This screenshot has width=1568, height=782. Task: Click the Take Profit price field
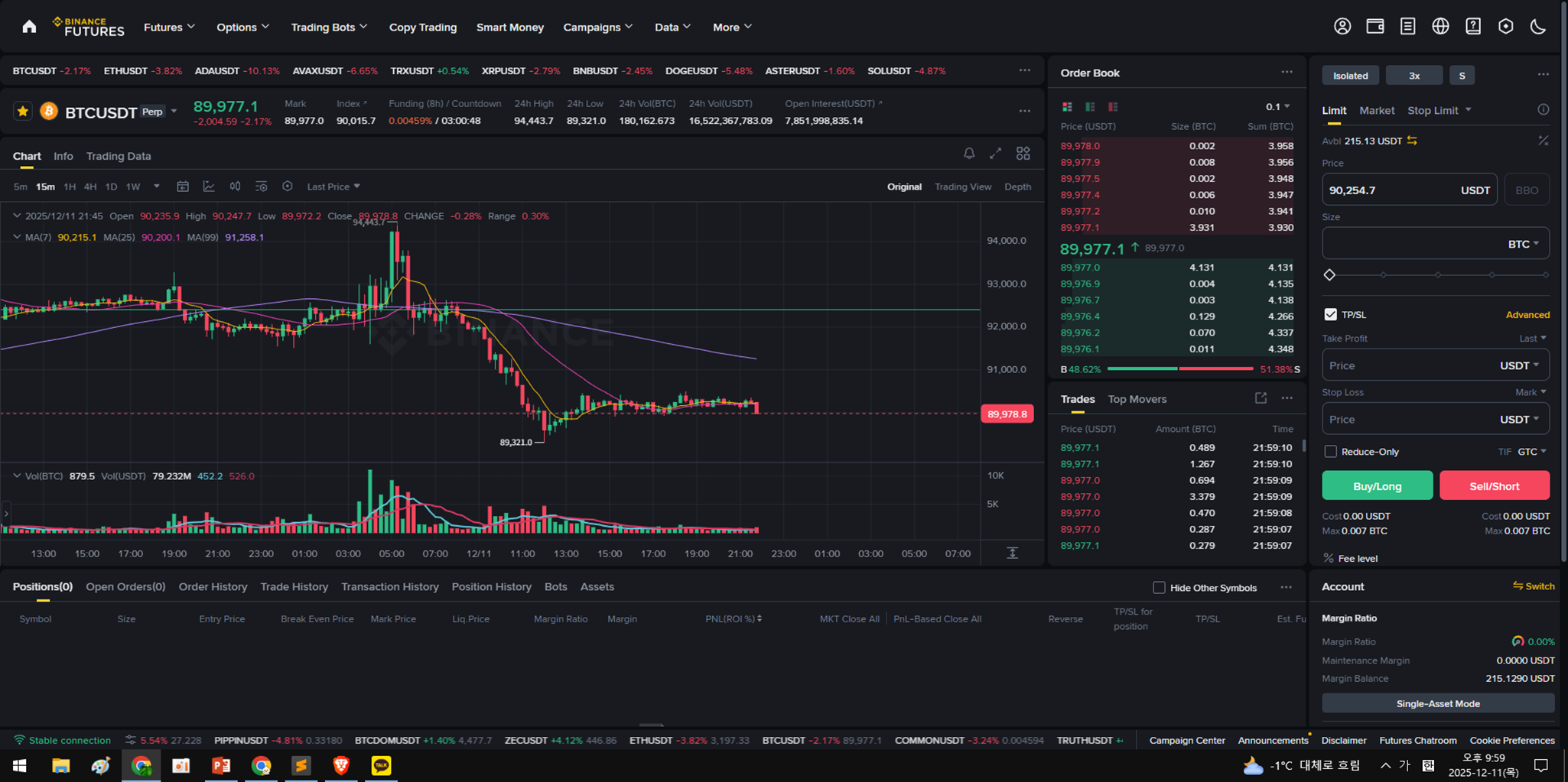click(1436, 365)
